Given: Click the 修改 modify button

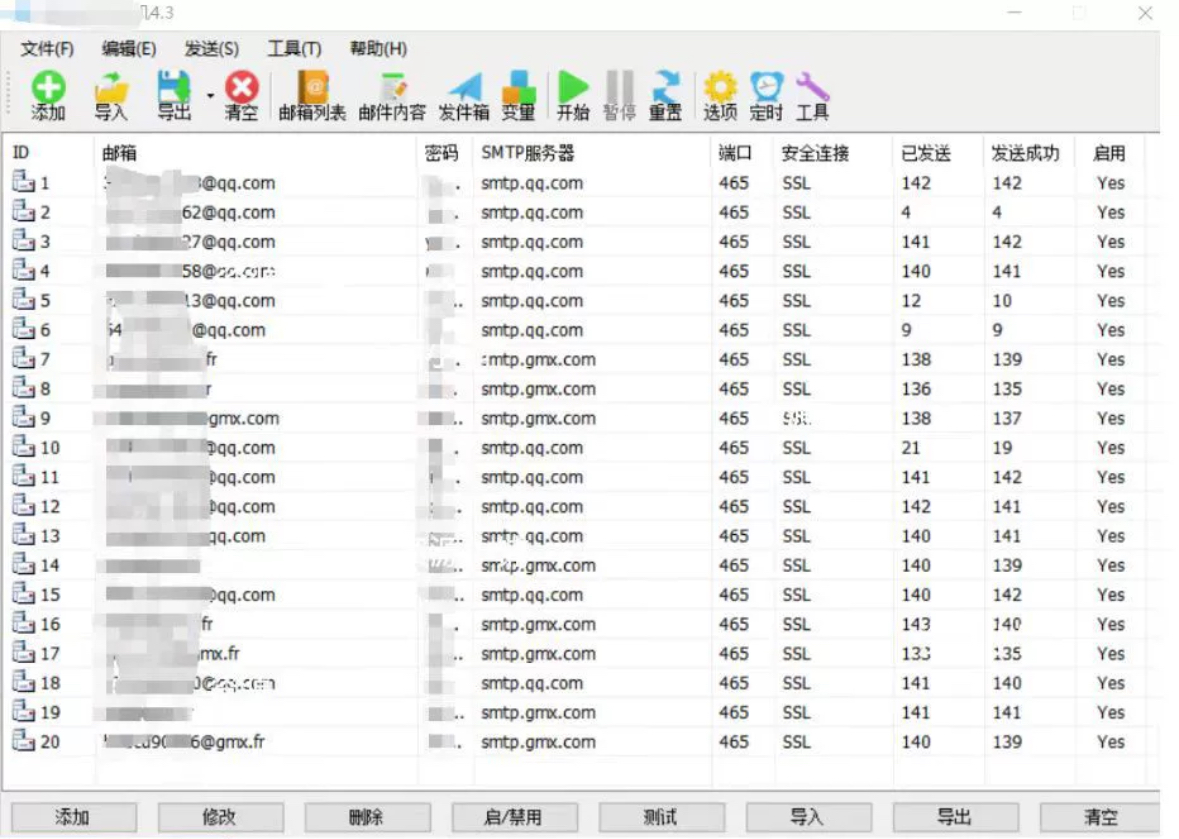Looking at the screenshot, I should tap(220, 818).
